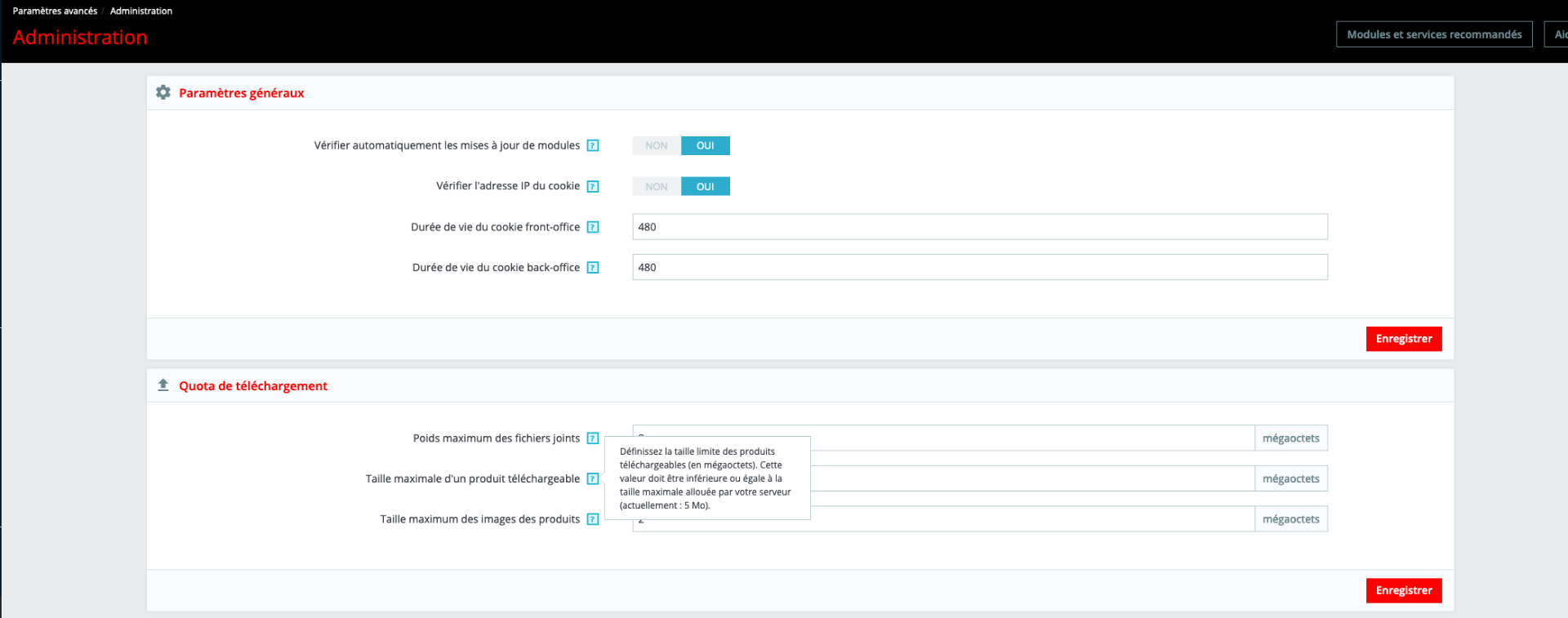Viewport: 1568px width, 618px height.
Task: Open Modules et services recommandés
Action: coord(1434,34)
